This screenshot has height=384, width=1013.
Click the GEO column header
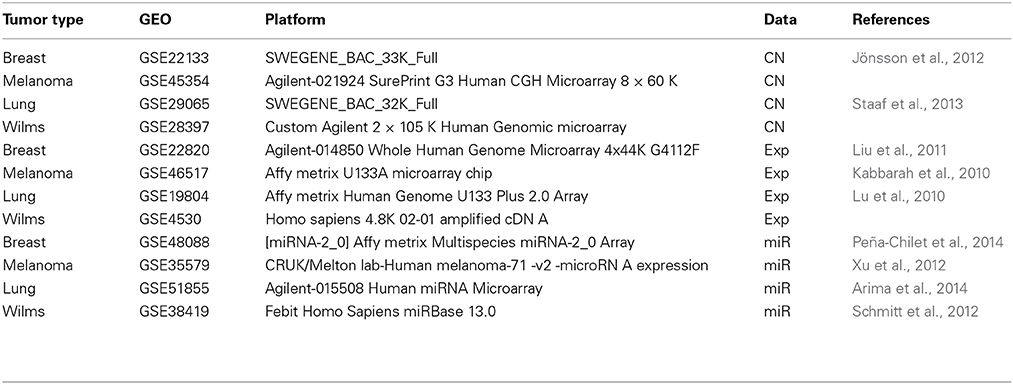coord(154,20)
